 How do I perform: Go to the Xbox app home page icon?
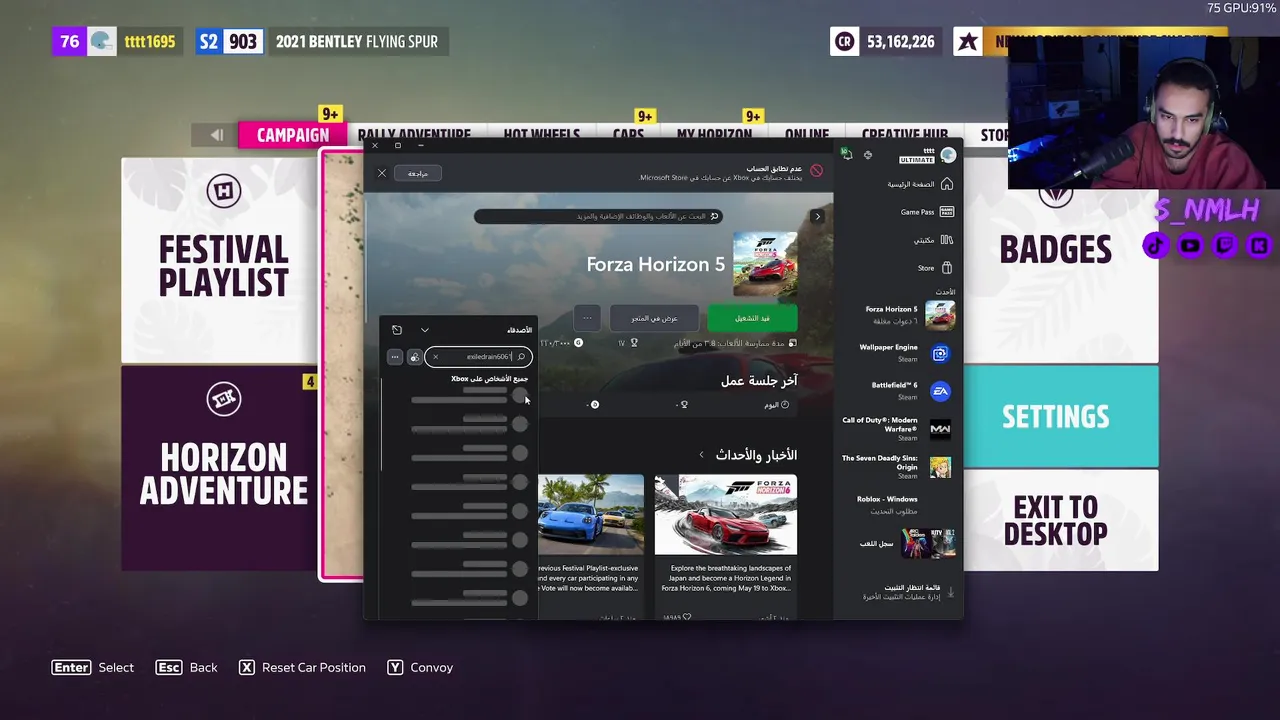pyautogui.click(x=946, y=184)
